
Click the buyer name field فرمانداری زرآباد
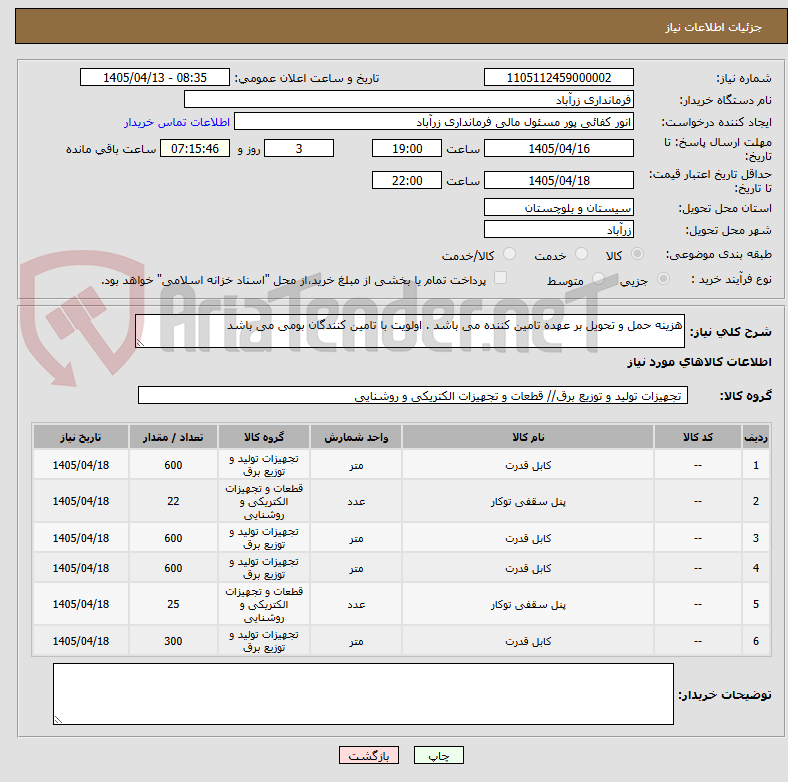409,100
